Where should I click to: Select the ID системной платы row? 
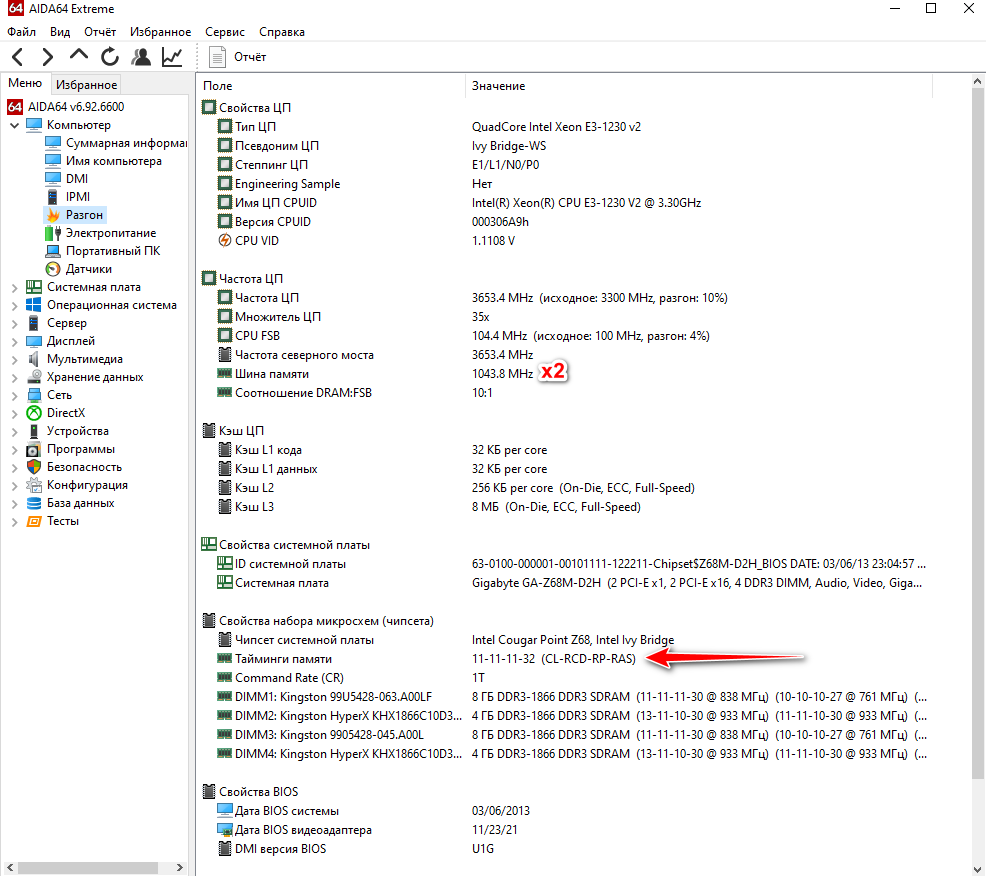(x=565, y=564)
